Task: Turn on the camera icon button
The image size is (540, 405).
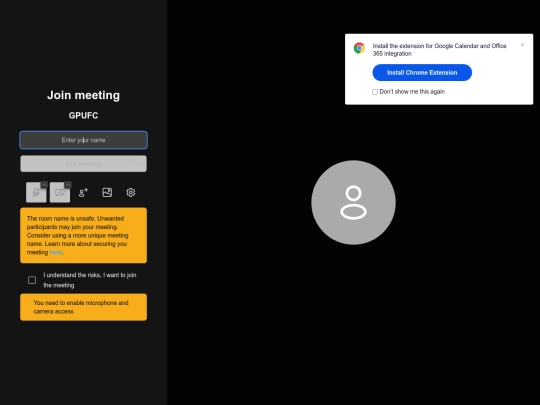Action: coord(60,193)
